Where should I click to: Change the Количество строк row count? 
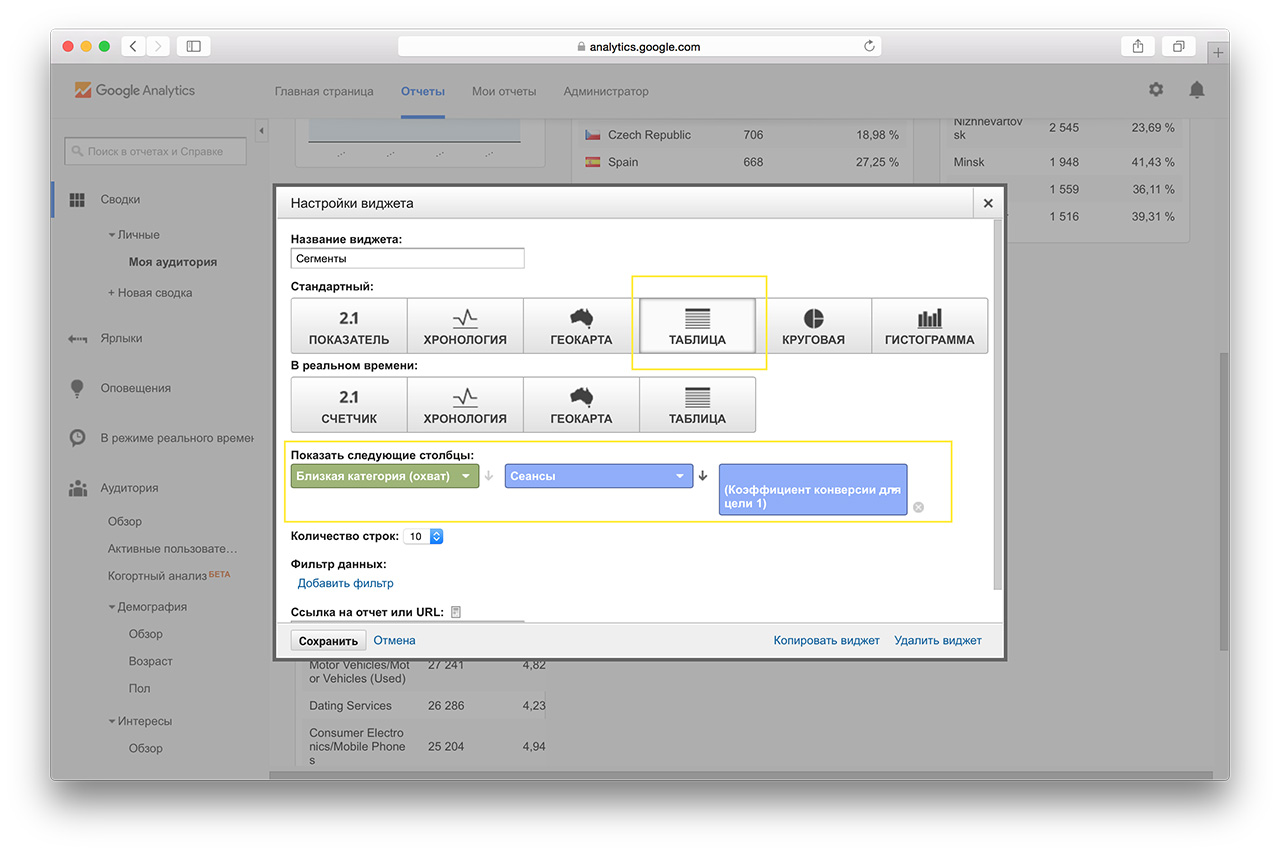[x=424, y=537]
